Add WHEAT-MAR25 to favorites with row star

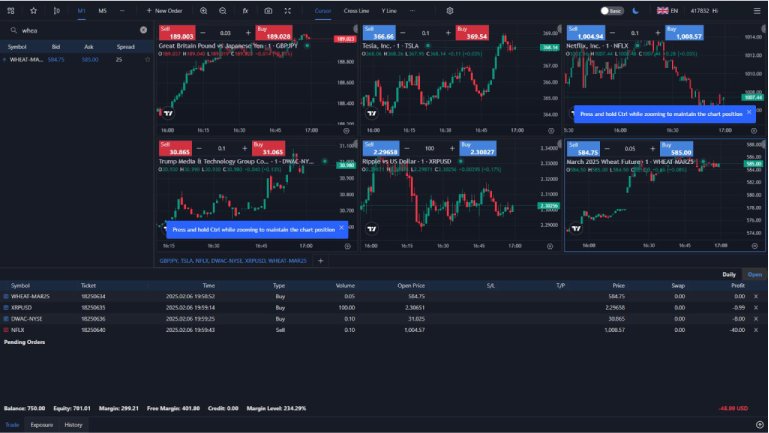coord(147,59)
